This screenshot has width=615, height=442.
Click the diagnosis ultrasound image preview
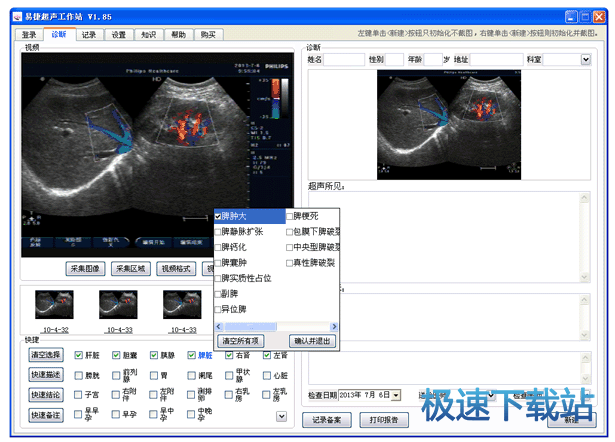point(449,125)
